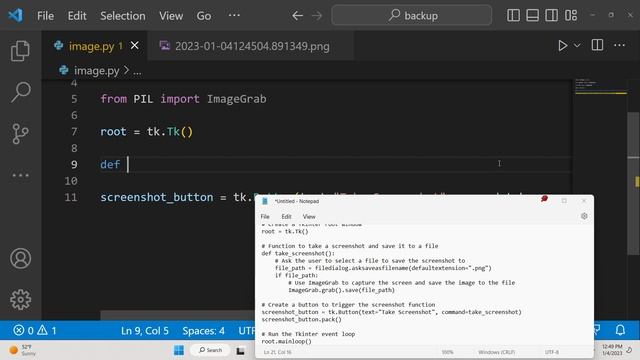Open notifications bell in status bar
The image size is (640, 360).
point(620,330)
